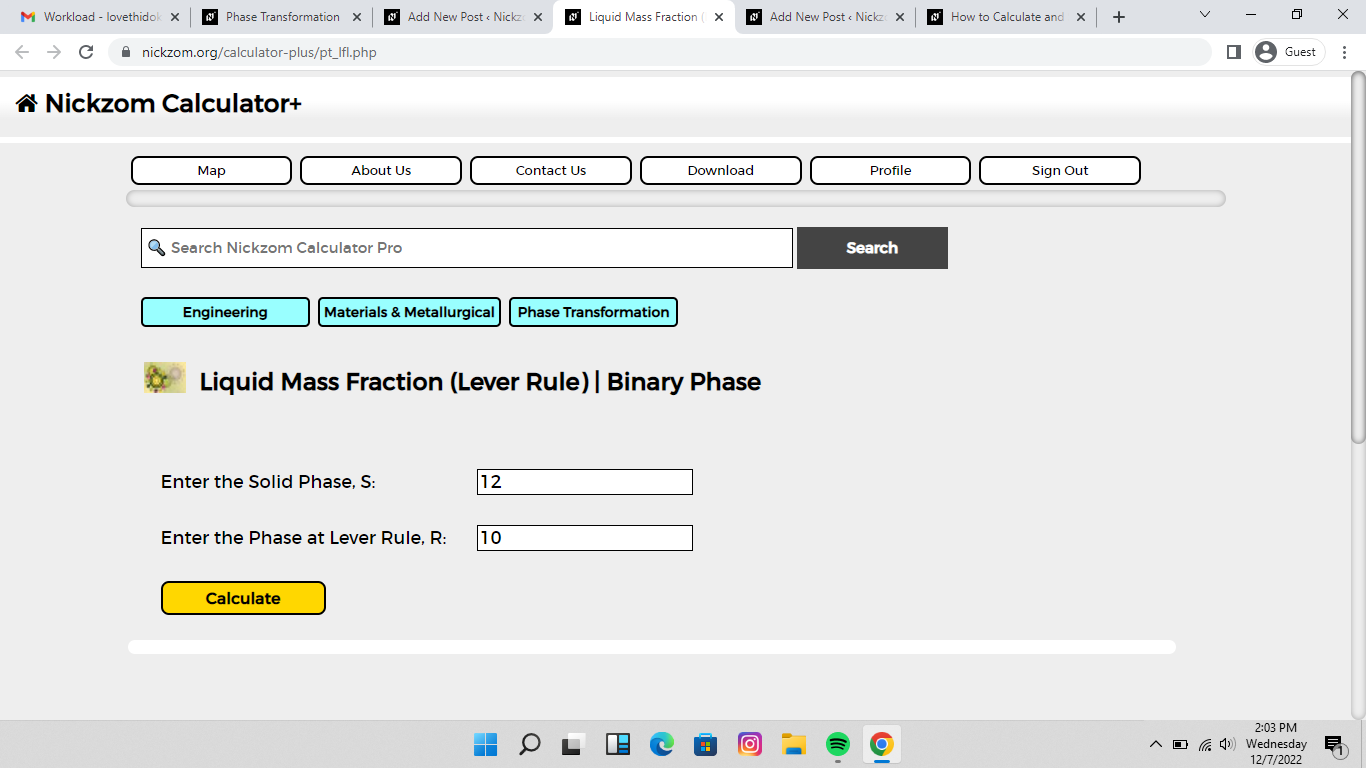Click the Solid Phase S input field
The height and width of the screenshot is (768, 1366).
click(x=585, y=482)
